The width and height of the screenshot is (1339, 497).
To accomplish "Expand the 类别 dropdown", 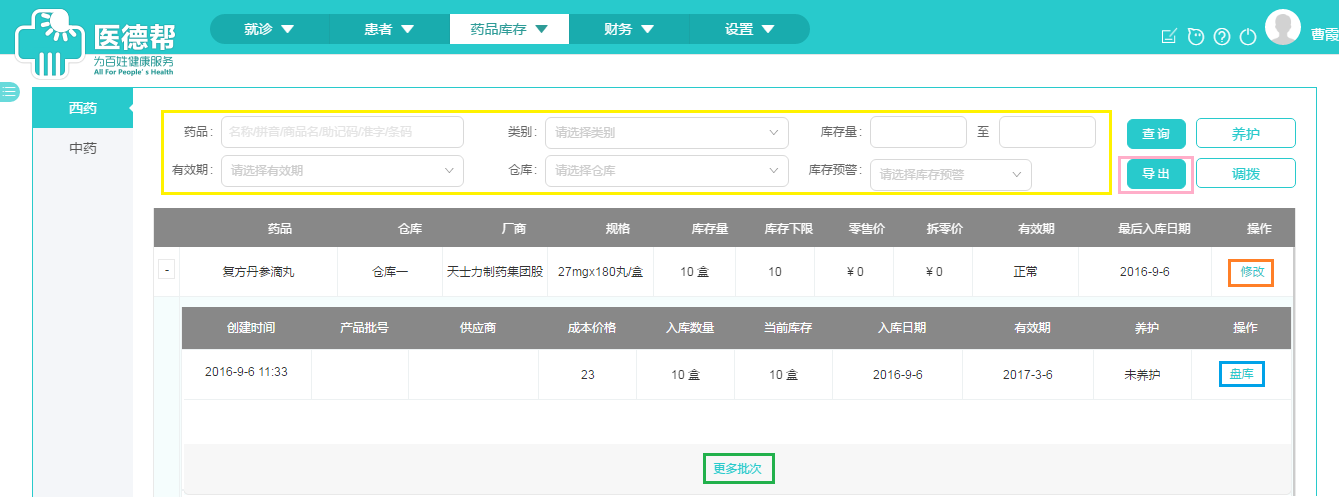I will (x=666, y=131).
